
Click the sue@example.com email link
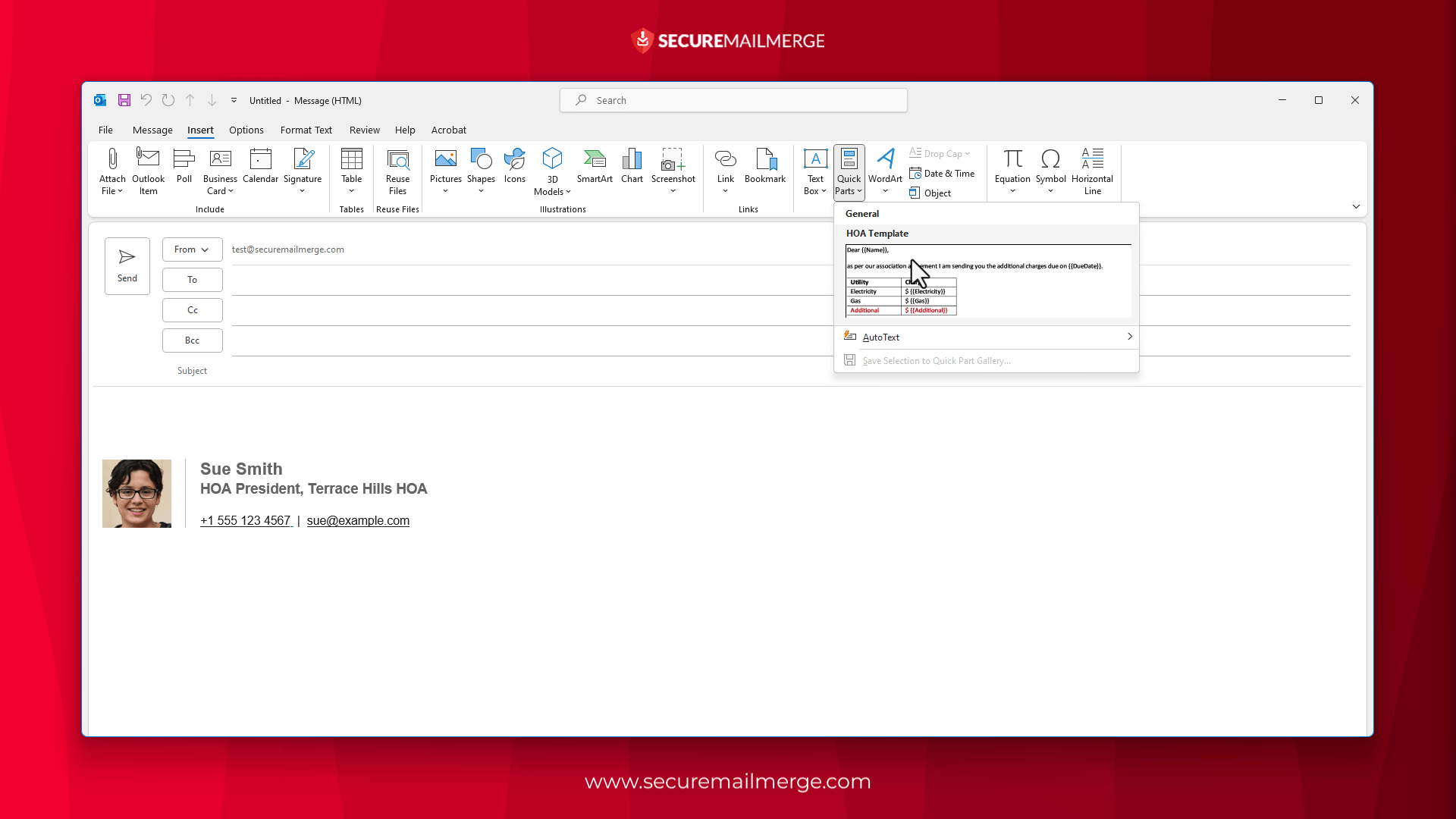358,520
